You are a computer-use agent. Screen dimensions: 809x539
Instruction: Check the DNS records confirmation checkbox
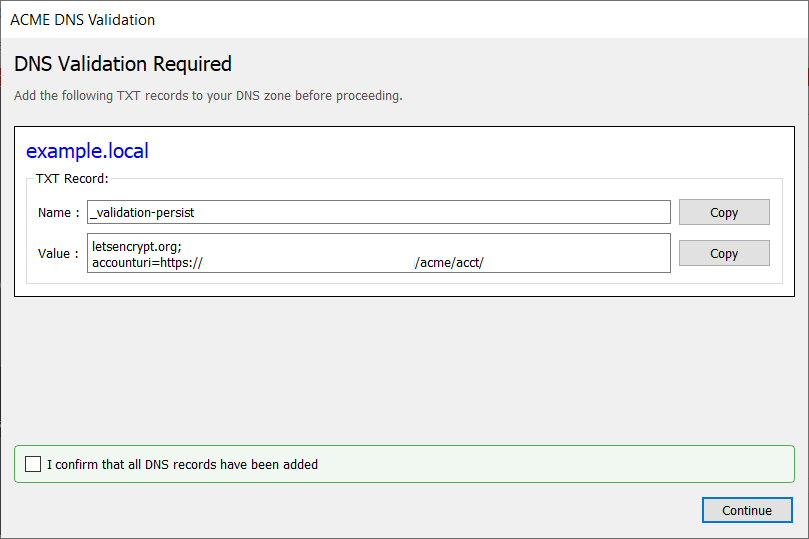[x=33, y=464]
